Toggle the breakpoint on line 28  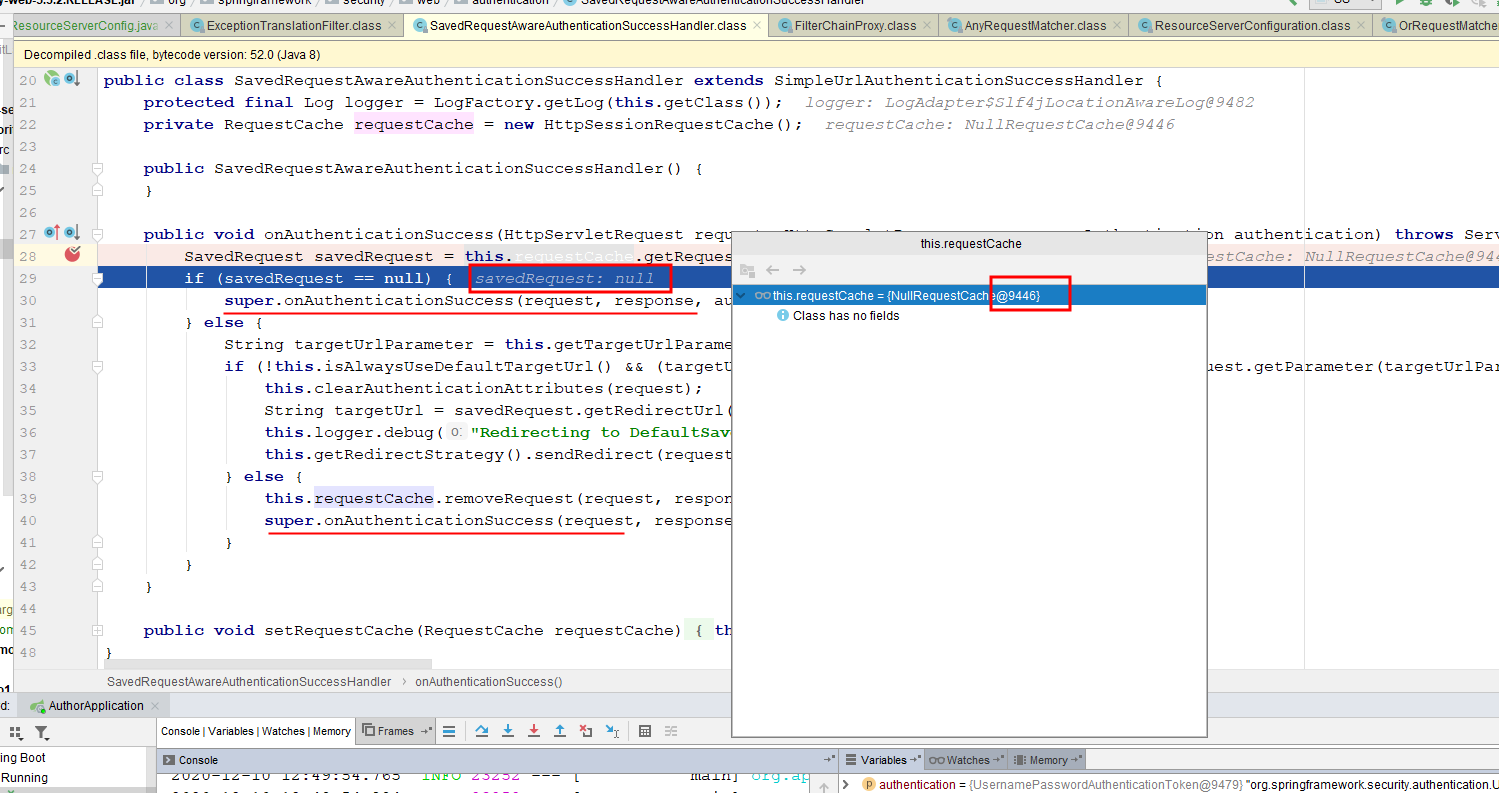coord(72,255)
